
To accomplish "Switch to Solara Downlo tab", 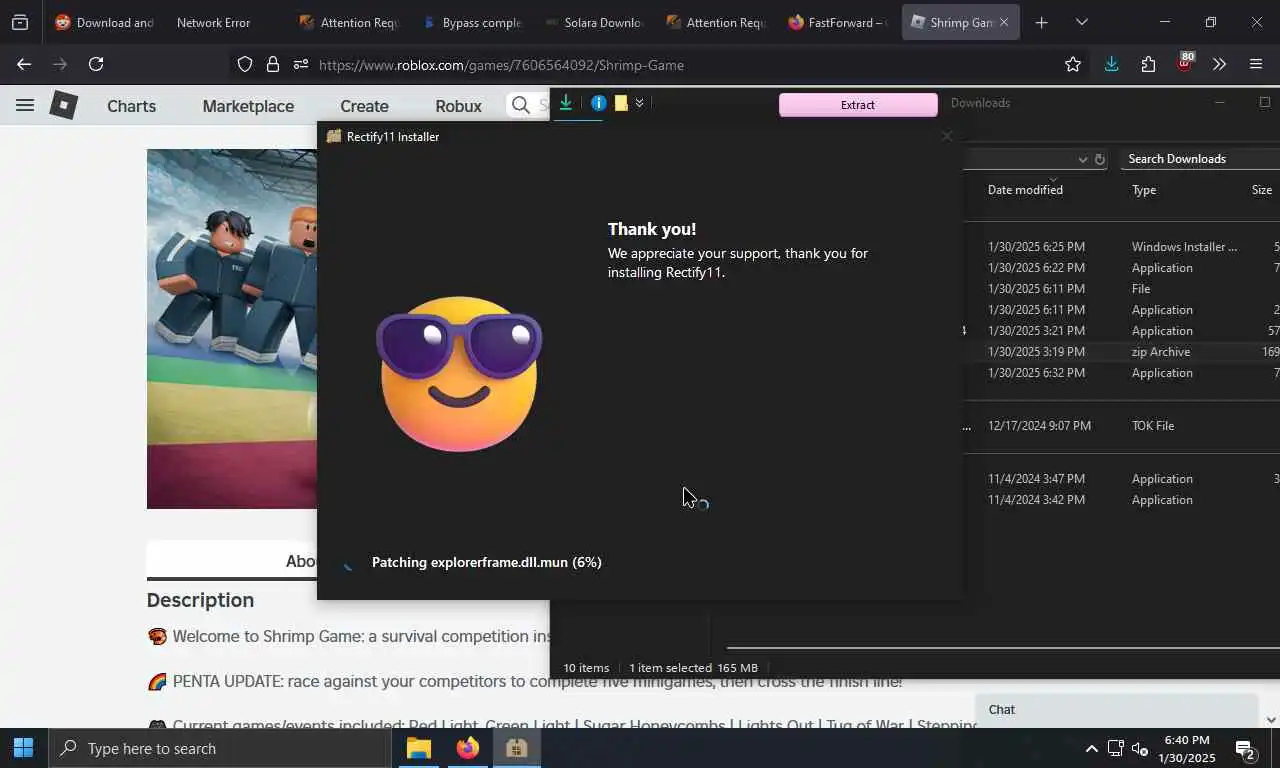I will 594,22.
